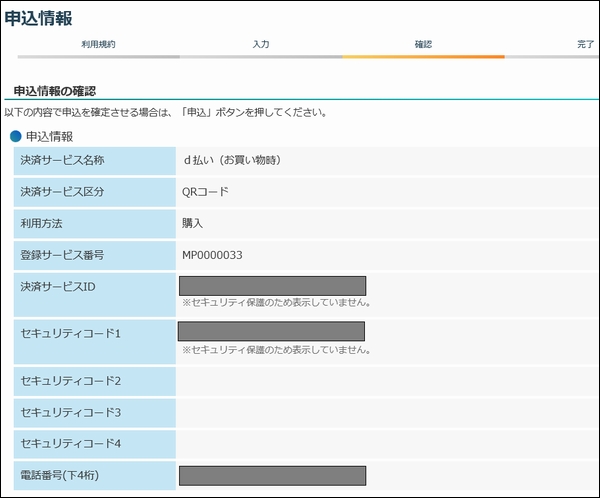
Task: Click the orange 確認 progress bar segment
Action: tap(423, 57)
